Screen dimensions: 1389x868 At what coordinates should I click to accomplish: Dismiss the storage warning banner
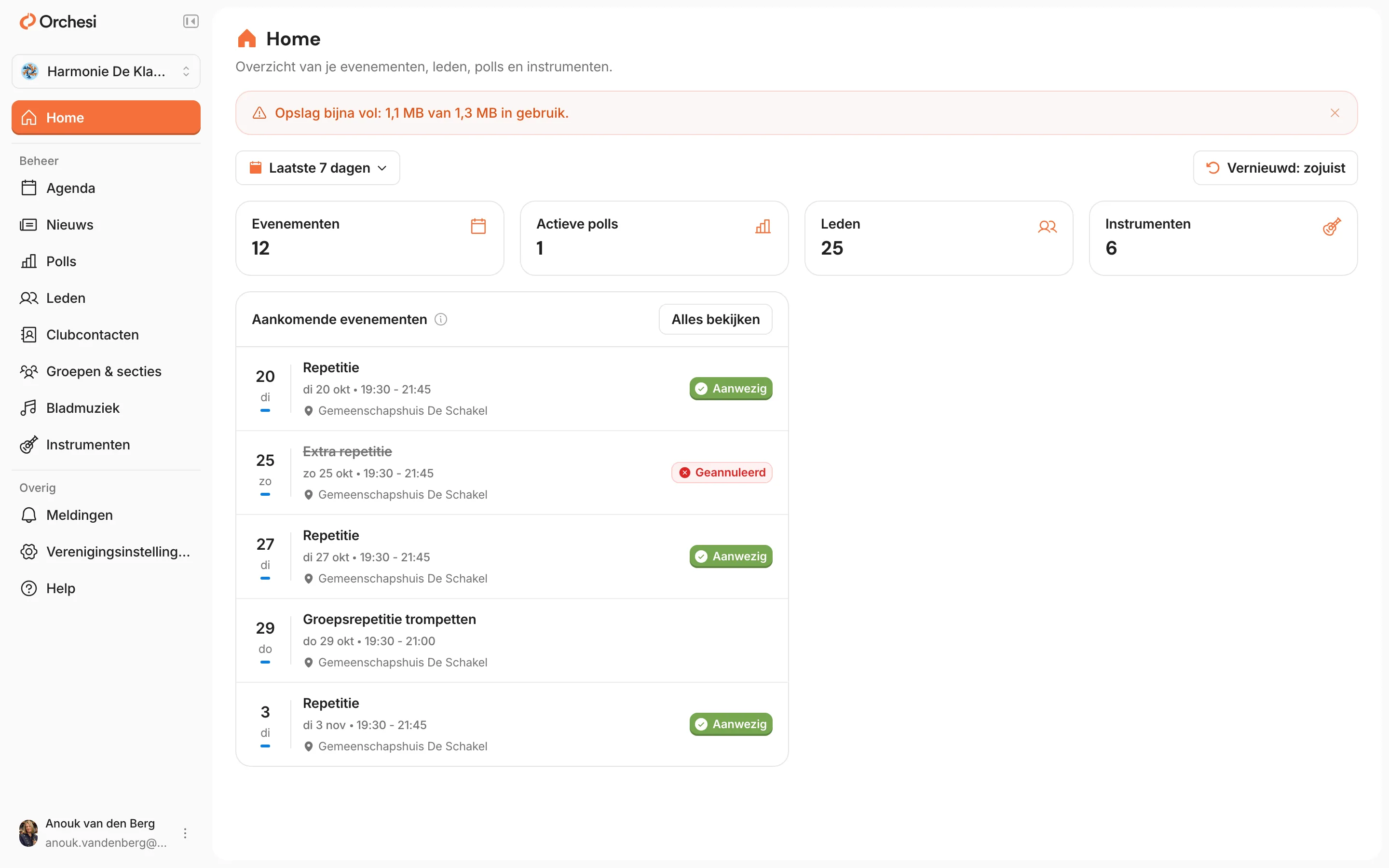click(x=1335, y=113)
